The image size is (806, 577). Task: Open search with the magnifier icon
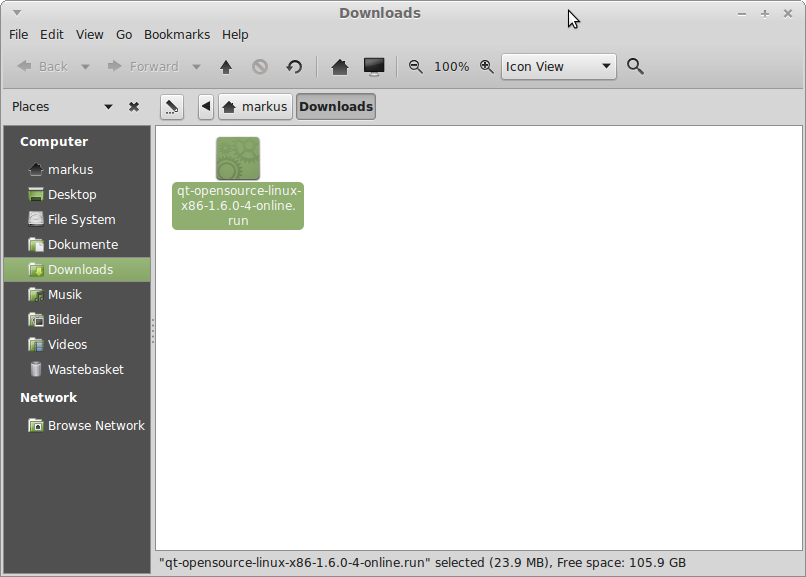[x=635, y=67]
